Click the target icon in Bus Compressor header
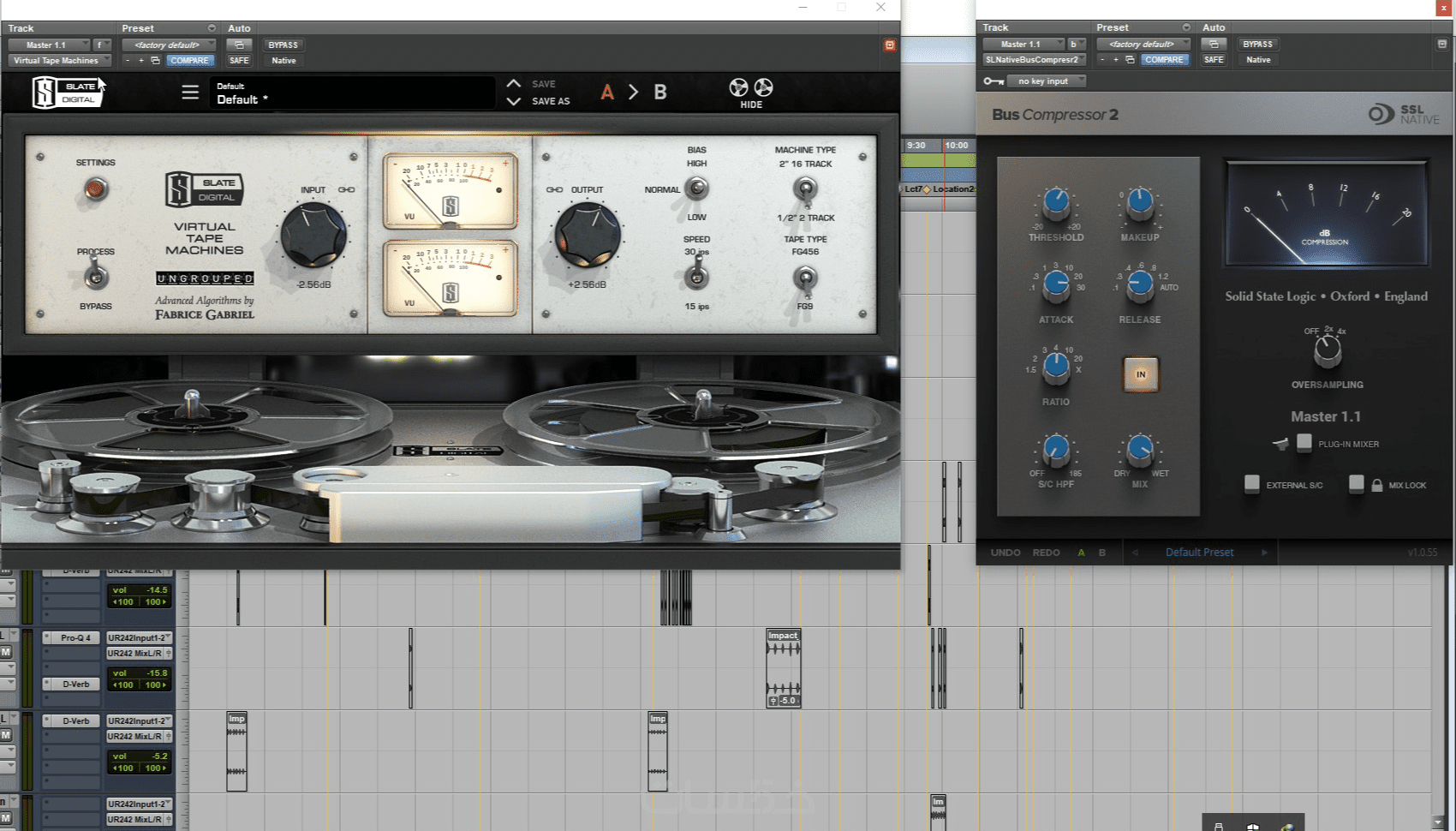 pyautogui.click(x=1442, y=44)
